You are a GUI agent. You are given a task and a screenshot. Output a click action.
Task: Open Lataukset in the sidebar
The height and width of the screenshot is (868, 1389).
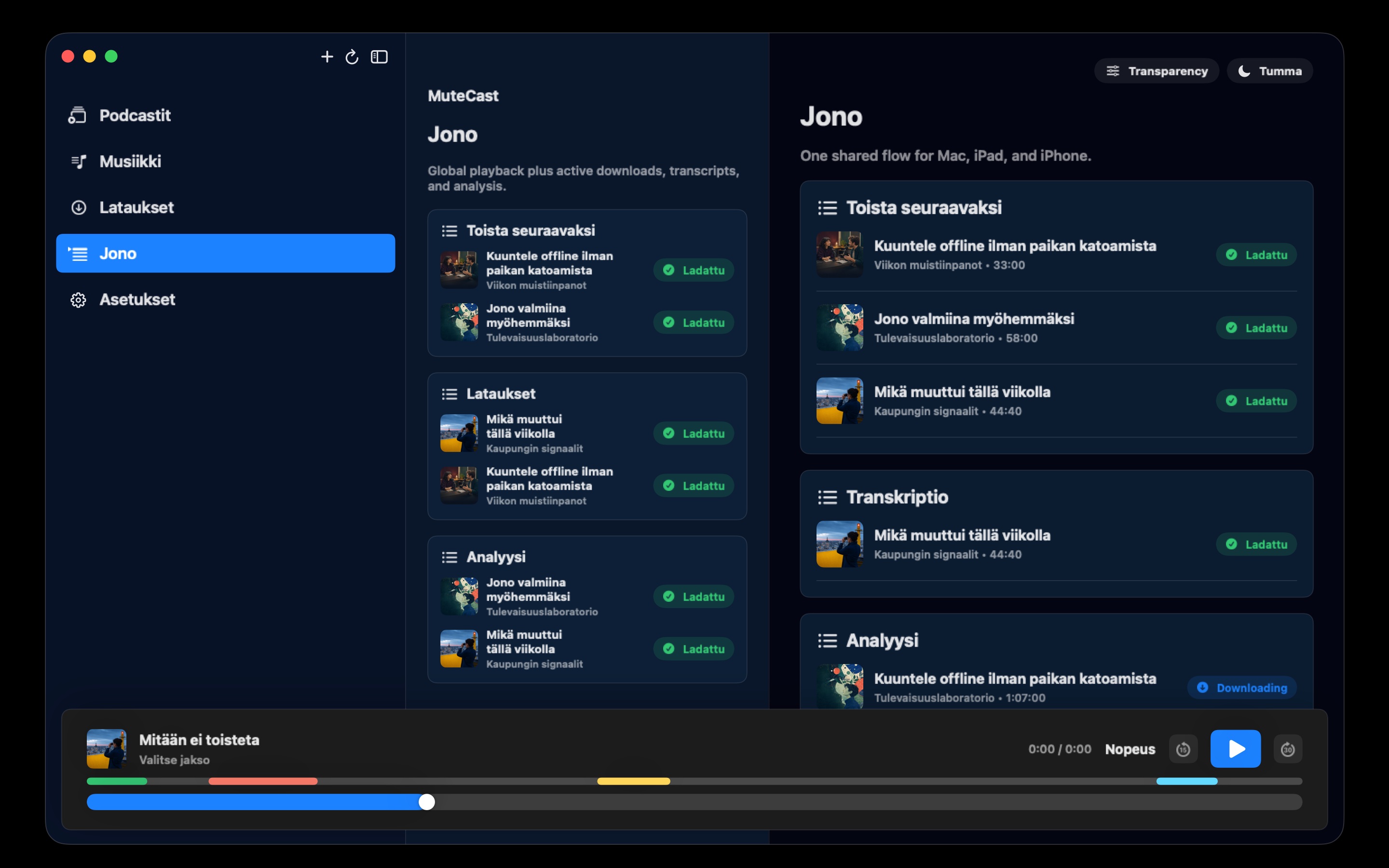point(226,207)
